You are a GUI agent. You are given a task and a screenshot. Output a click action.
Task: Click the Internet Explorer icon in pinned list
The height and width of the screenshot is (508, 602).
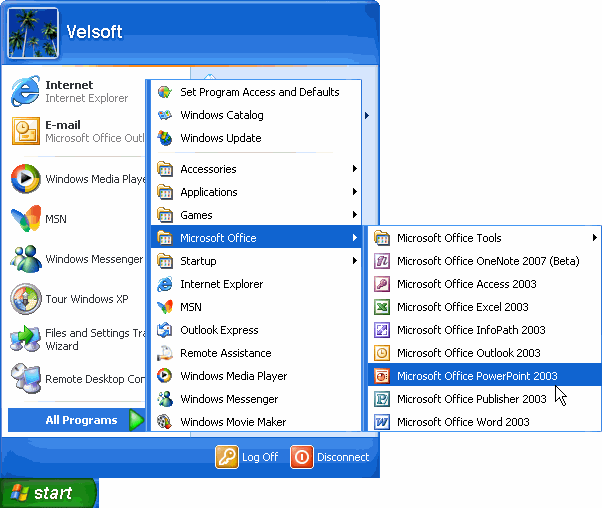[x=25, y=91]
